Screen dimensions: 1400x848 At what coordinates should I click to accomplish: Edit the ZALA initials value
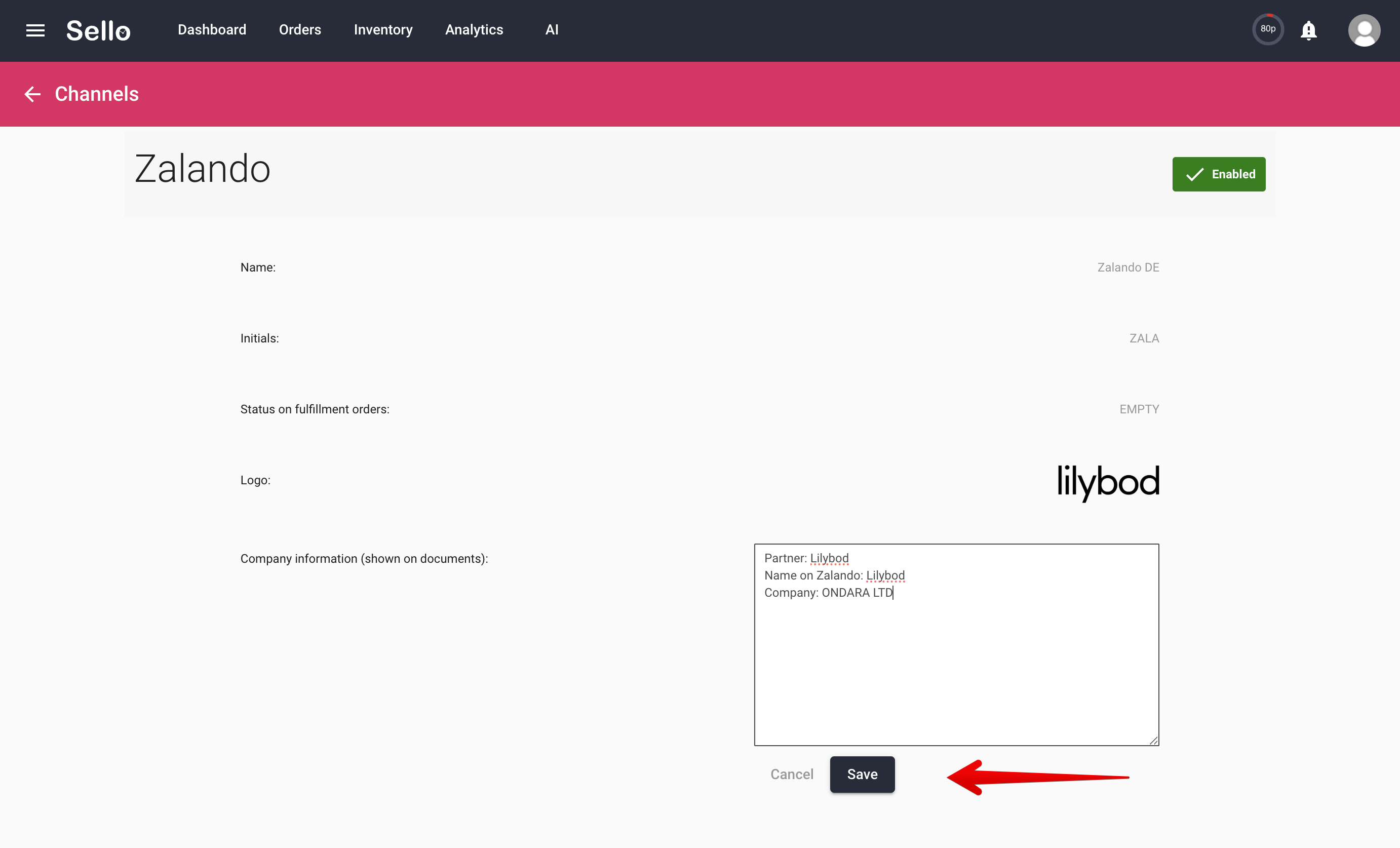pos(1144,338)
